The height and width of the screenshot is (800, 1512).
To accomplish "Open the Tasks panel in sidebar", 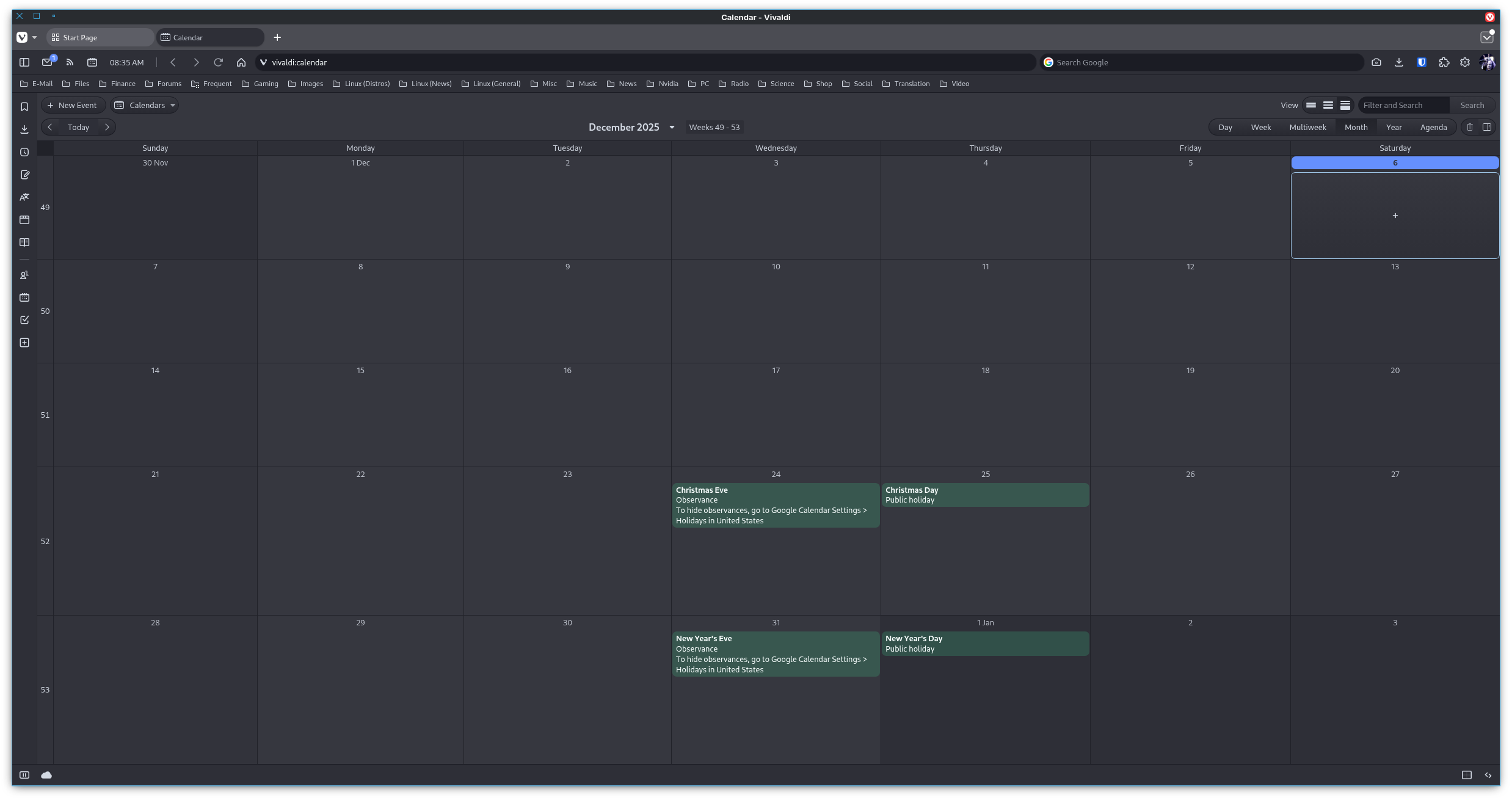I will click(24, 320).
